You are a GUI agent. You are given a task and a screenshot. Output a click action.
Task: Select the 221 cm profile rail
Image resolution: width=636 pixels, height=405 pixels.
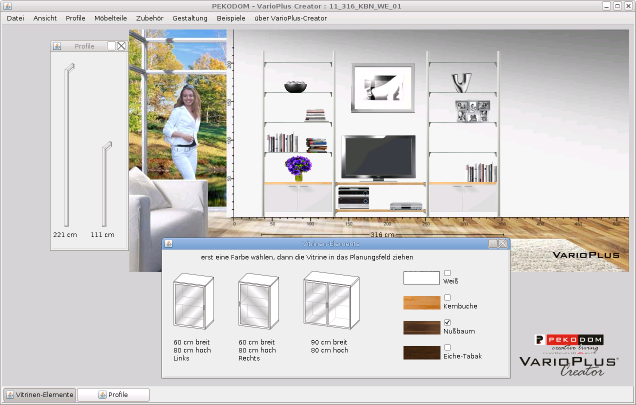point(68,145)
